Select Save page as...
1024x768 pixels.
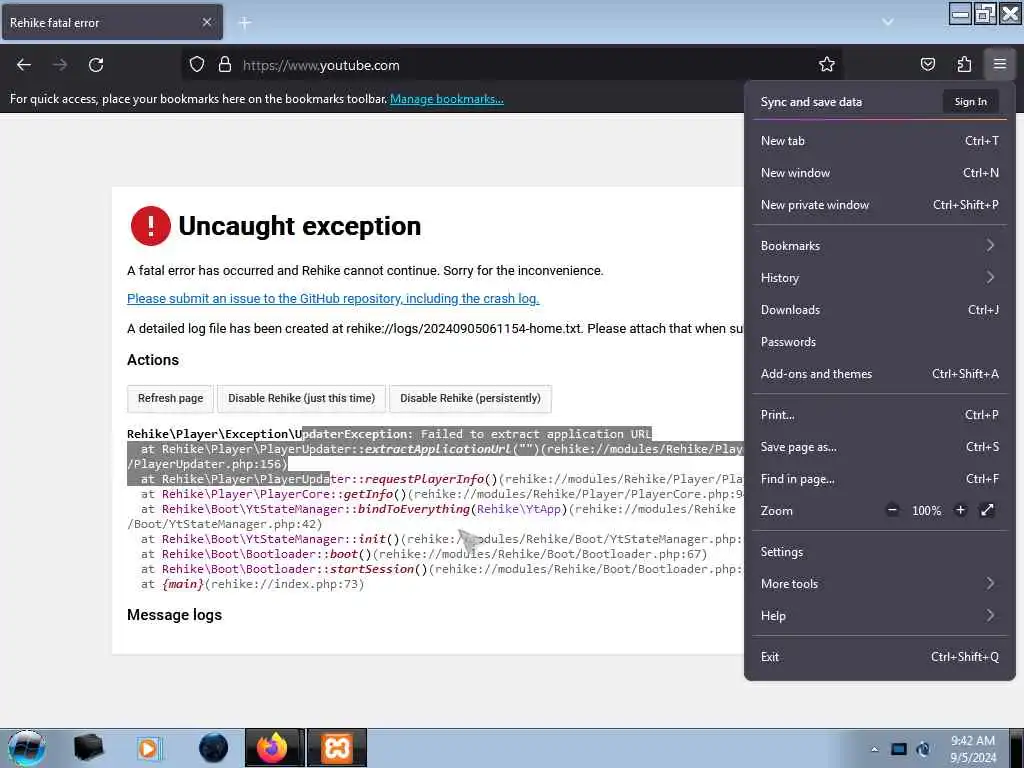[x=880, y=447]
